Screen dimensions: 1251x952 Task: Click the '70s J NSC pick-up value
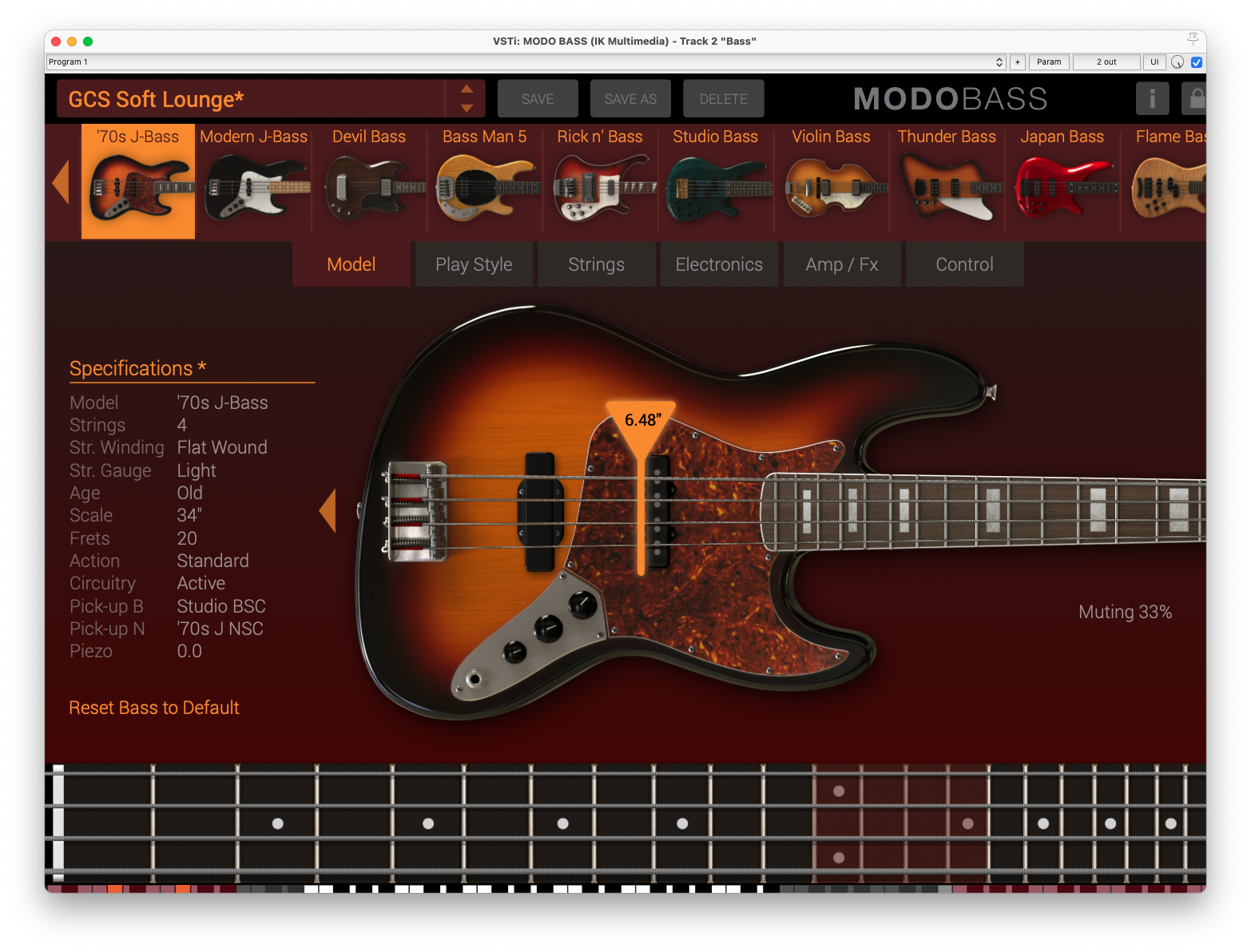[220, 629]
